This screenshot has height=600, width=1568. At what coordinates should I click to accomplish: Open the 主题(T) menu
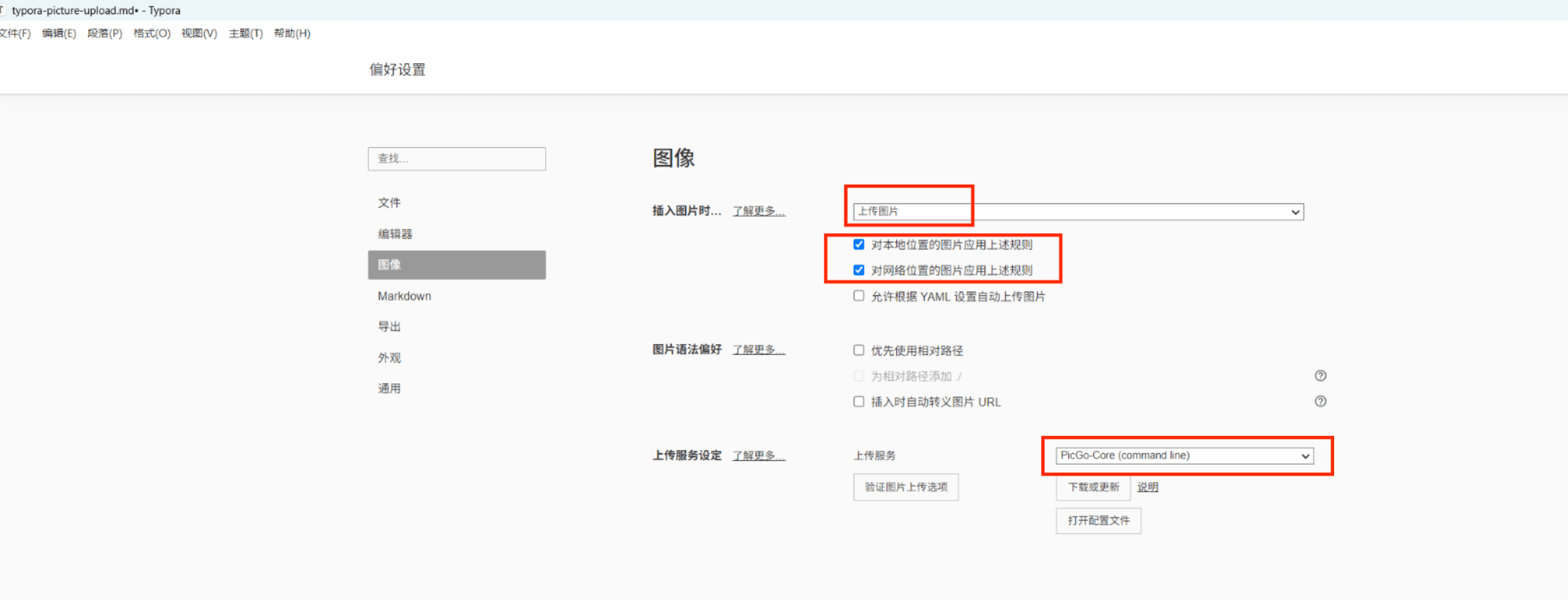[245, 33]
